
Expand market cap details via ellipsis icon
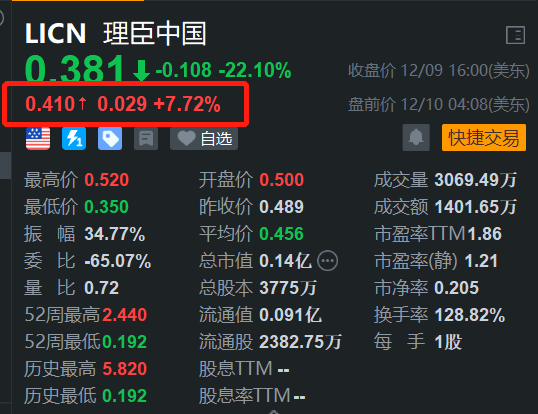pyautogui.click(x=327, y=261)
